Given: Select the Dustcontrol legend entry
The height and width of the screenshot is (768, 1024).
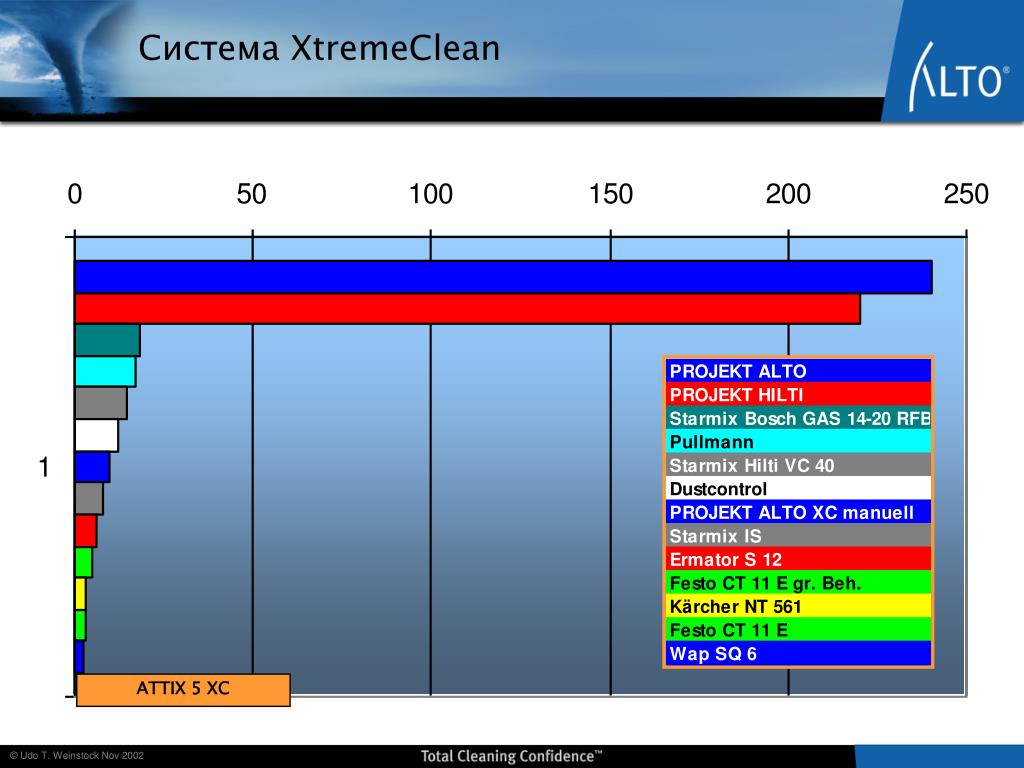Looking at the screenshot, I should point(799,488).
